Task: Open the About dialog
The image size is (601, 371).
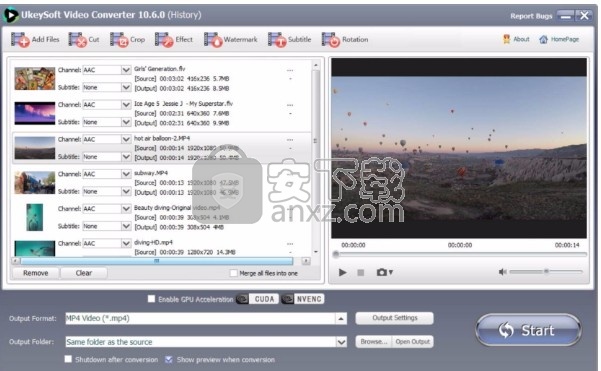Action: [516, 39]
